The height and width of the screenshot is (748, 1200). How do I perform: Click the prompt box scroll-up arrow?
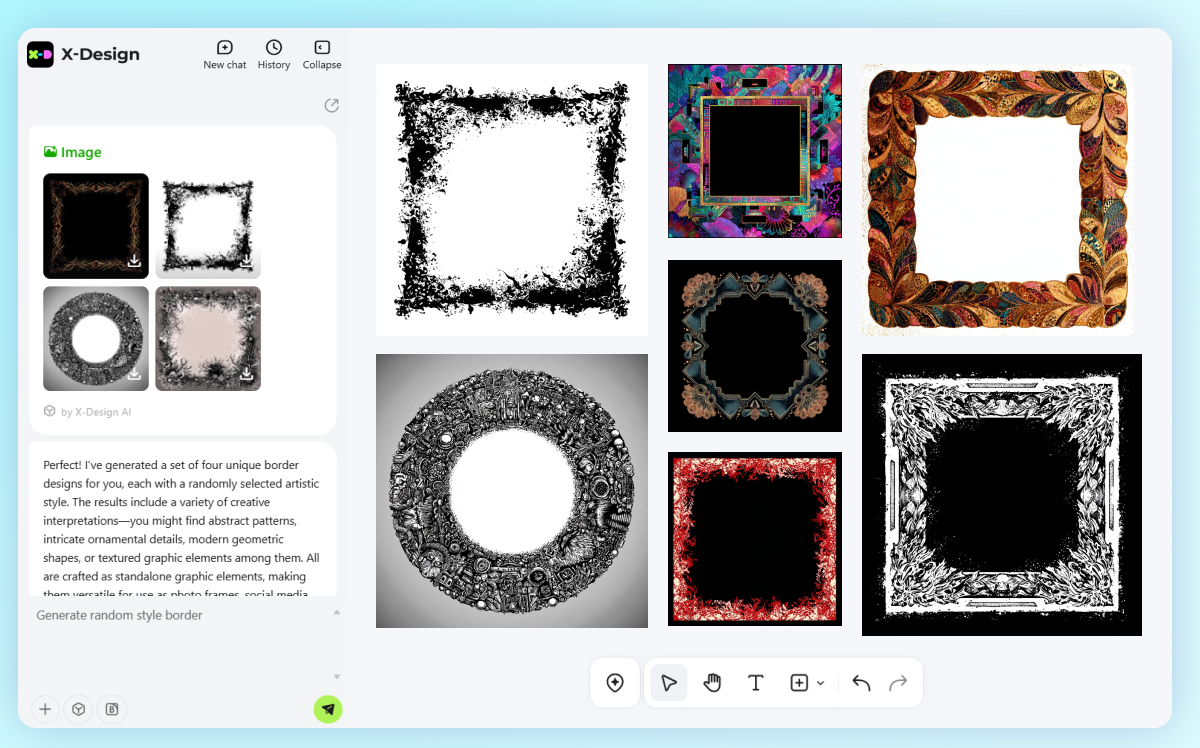click(337, 612)
